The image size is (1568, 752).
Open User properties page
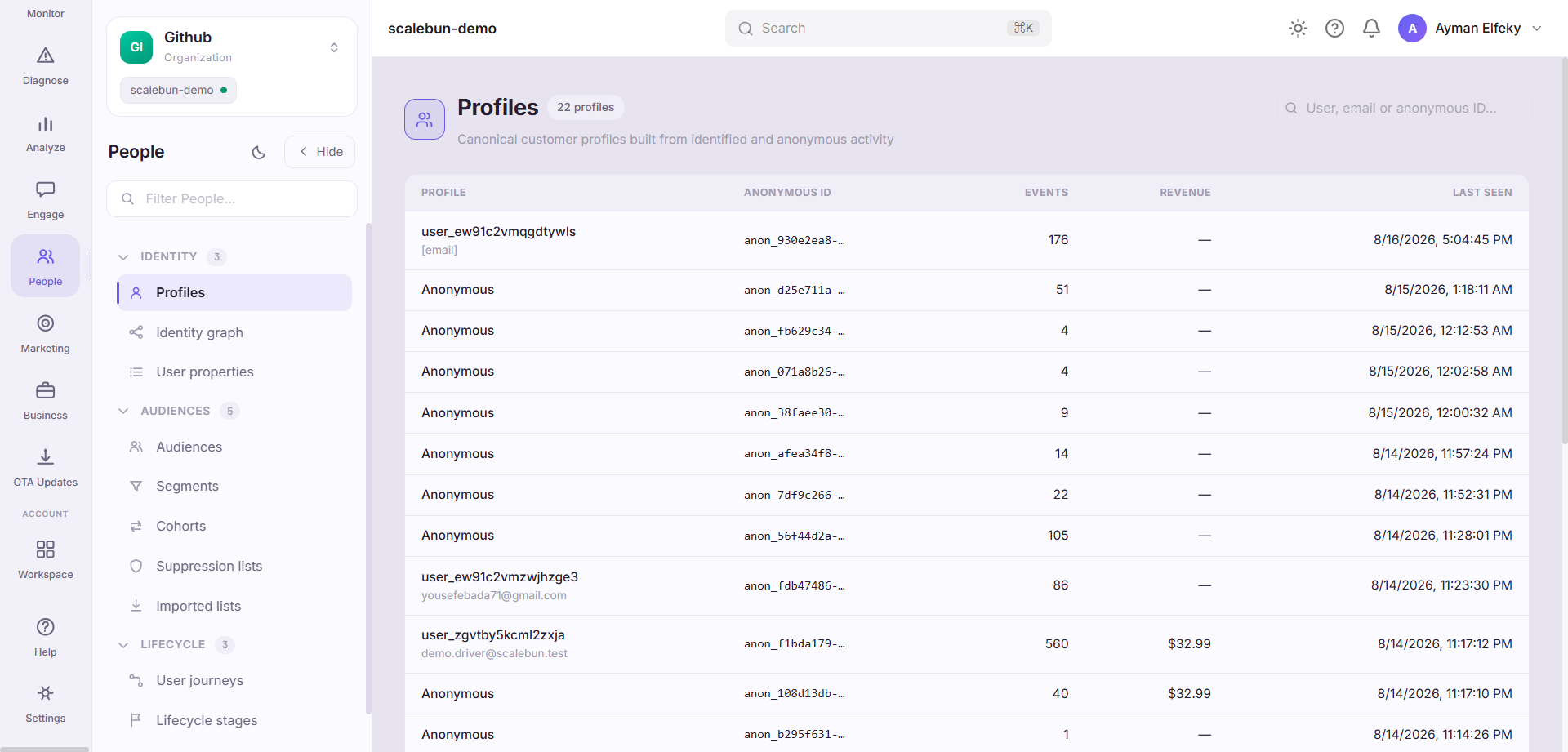coord(234,372)
